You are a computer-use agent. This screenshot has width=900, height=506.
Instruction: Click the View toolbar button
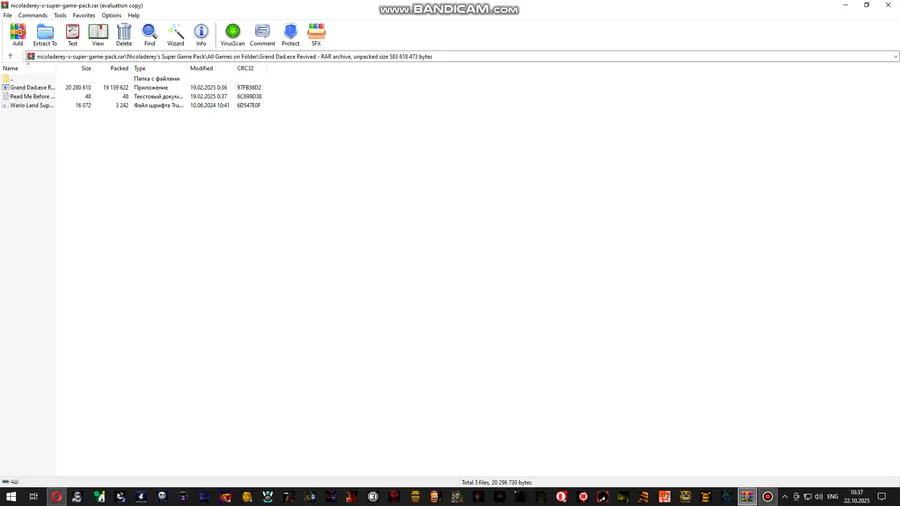98,34
